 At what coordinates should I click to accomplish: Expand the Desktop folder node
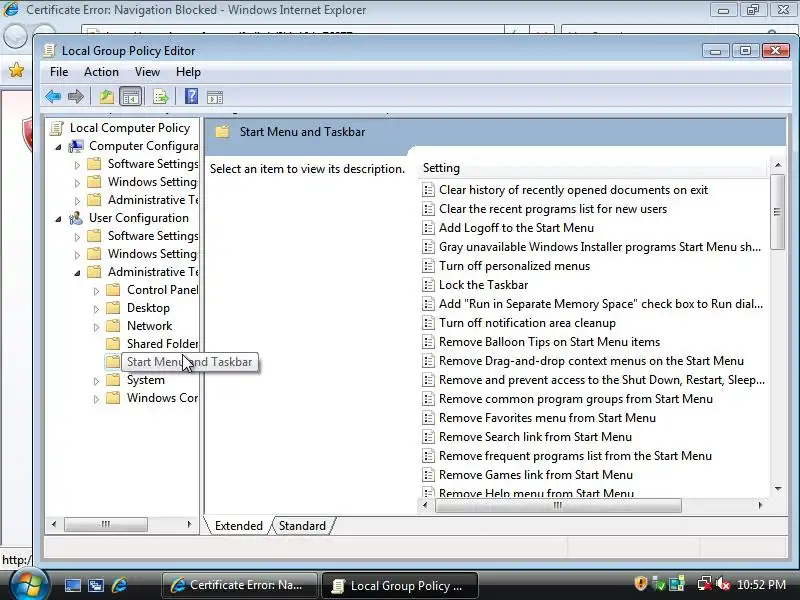tap(96, 309)
